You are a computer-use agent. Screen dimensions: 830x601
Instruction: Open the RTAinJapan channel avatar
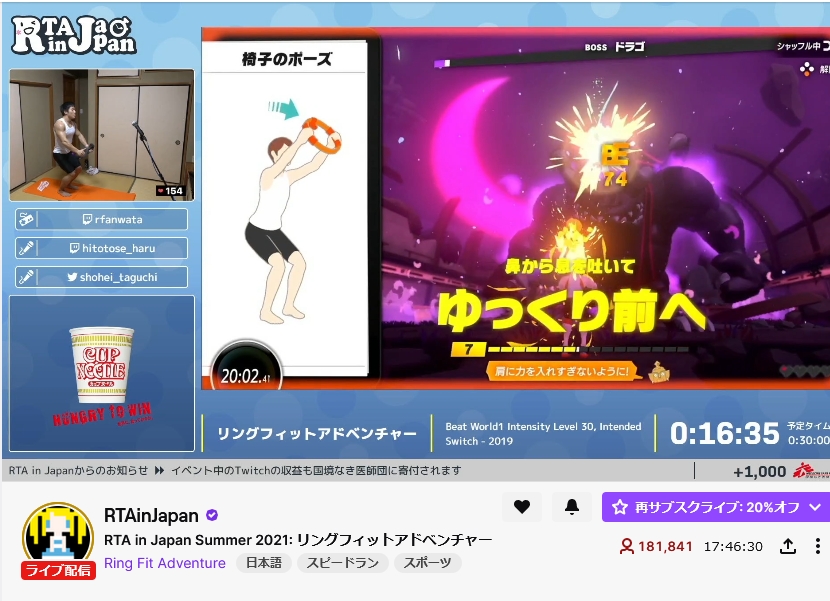coord(58,535)
